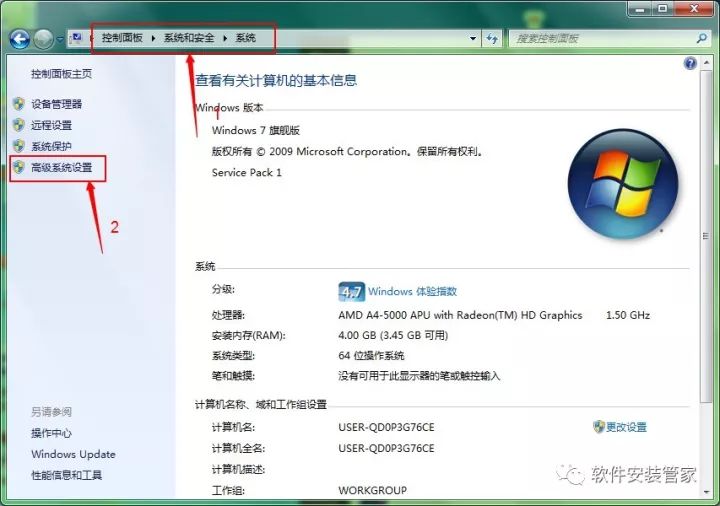Viewport: 720px width, 506px height.
Task: Open Help via the blue question mark icon
Action: [x=690, y=63]
